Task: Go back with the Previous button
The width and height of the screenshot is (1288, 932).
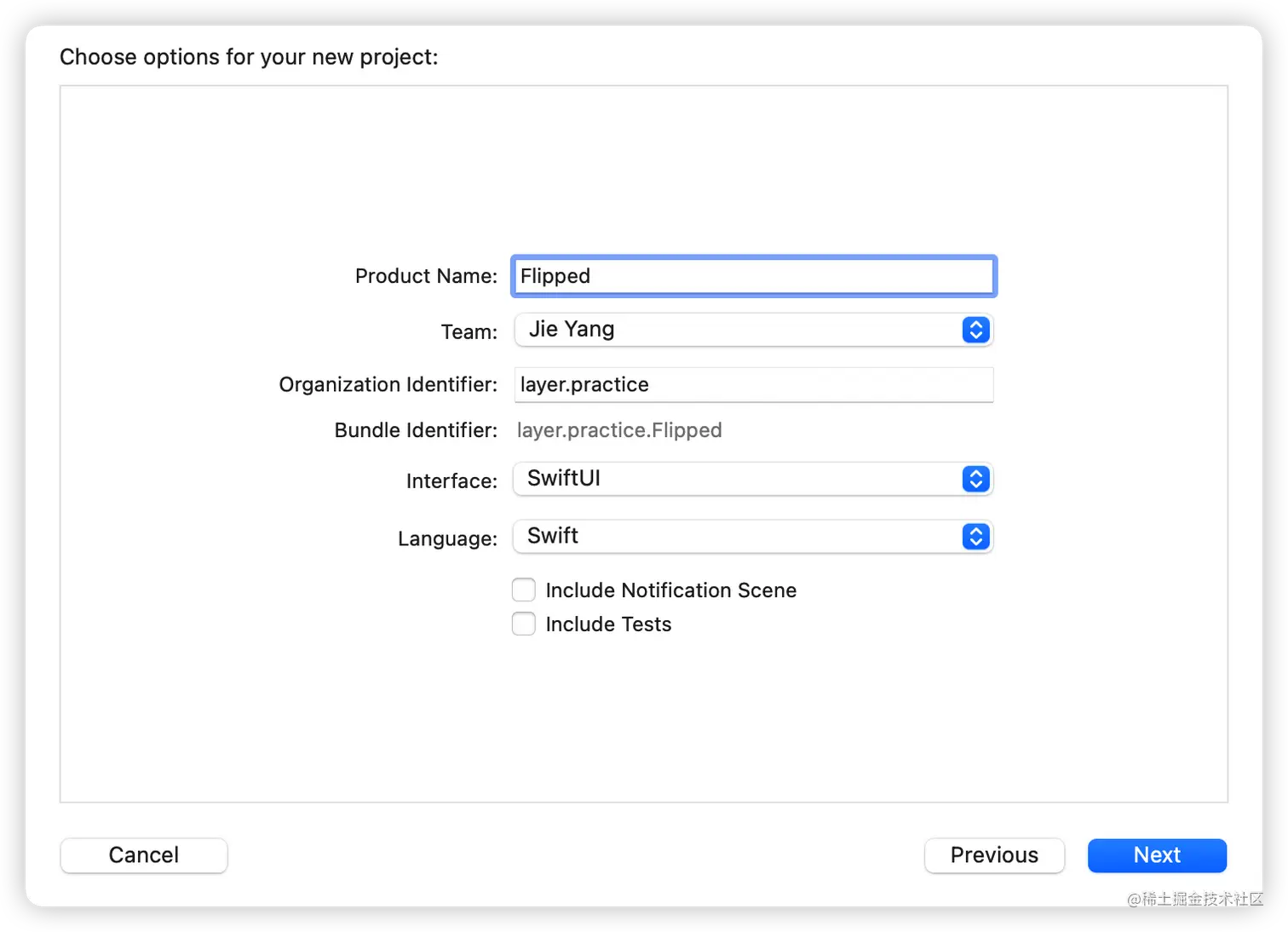Action: coord(994,855)
